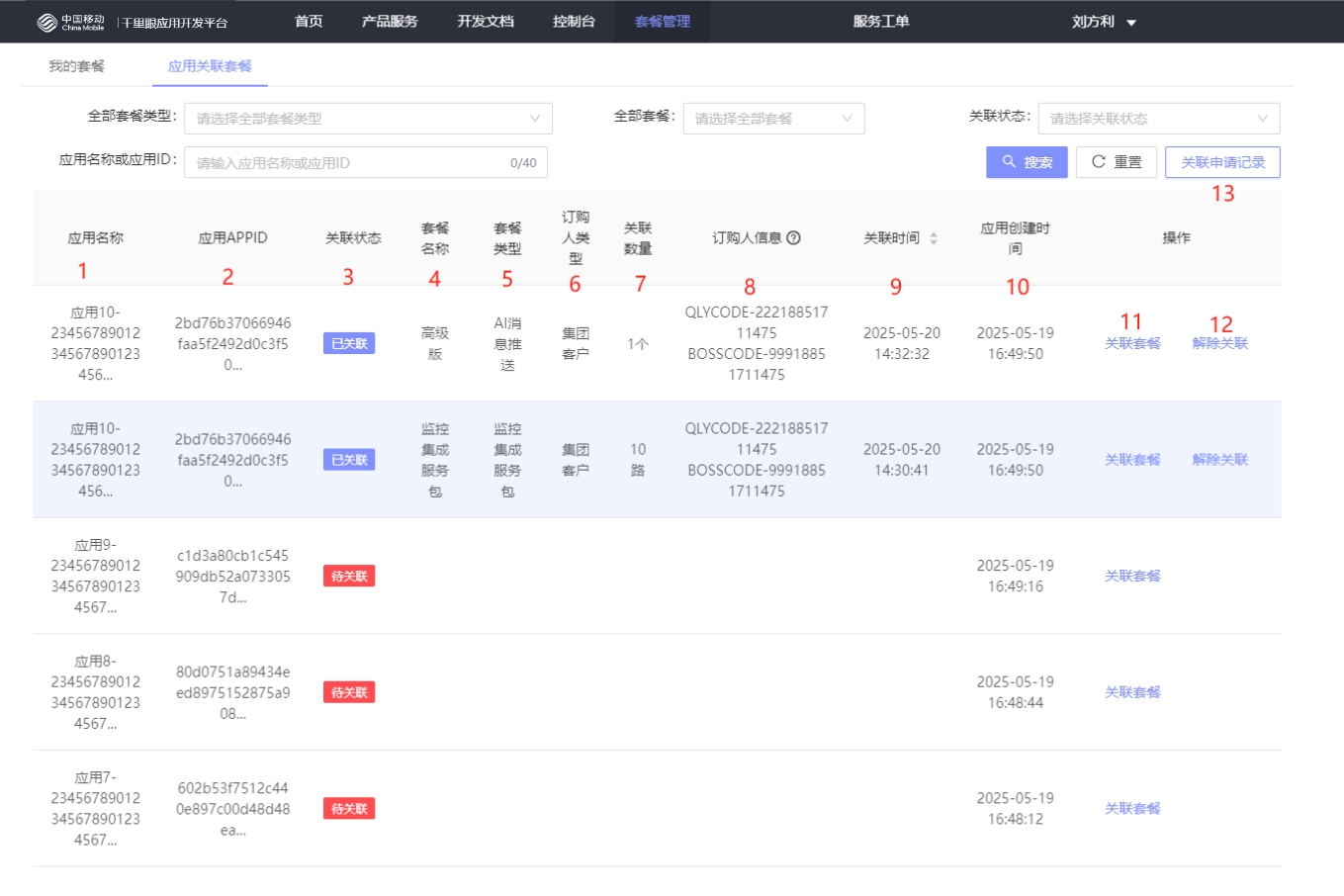
Task: Open the 全部套餐类型 dropdown
Action: pos(368,119)
